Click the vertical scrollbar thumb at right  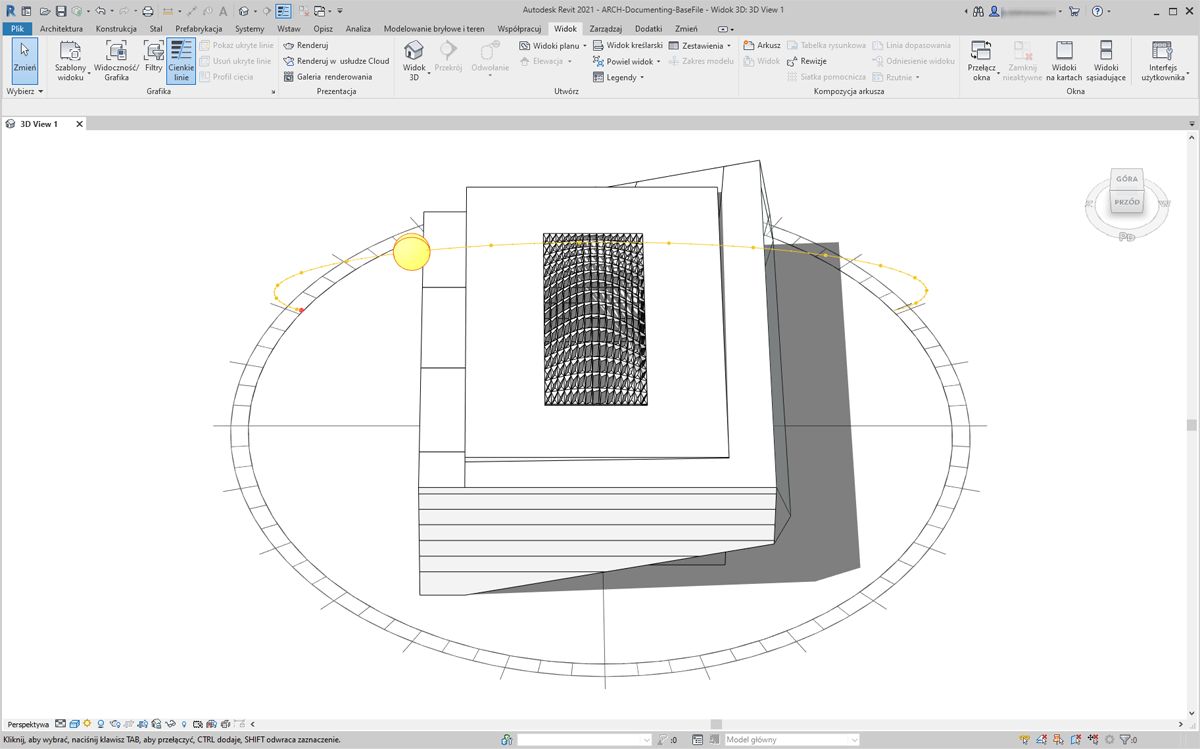(1191, 424)
